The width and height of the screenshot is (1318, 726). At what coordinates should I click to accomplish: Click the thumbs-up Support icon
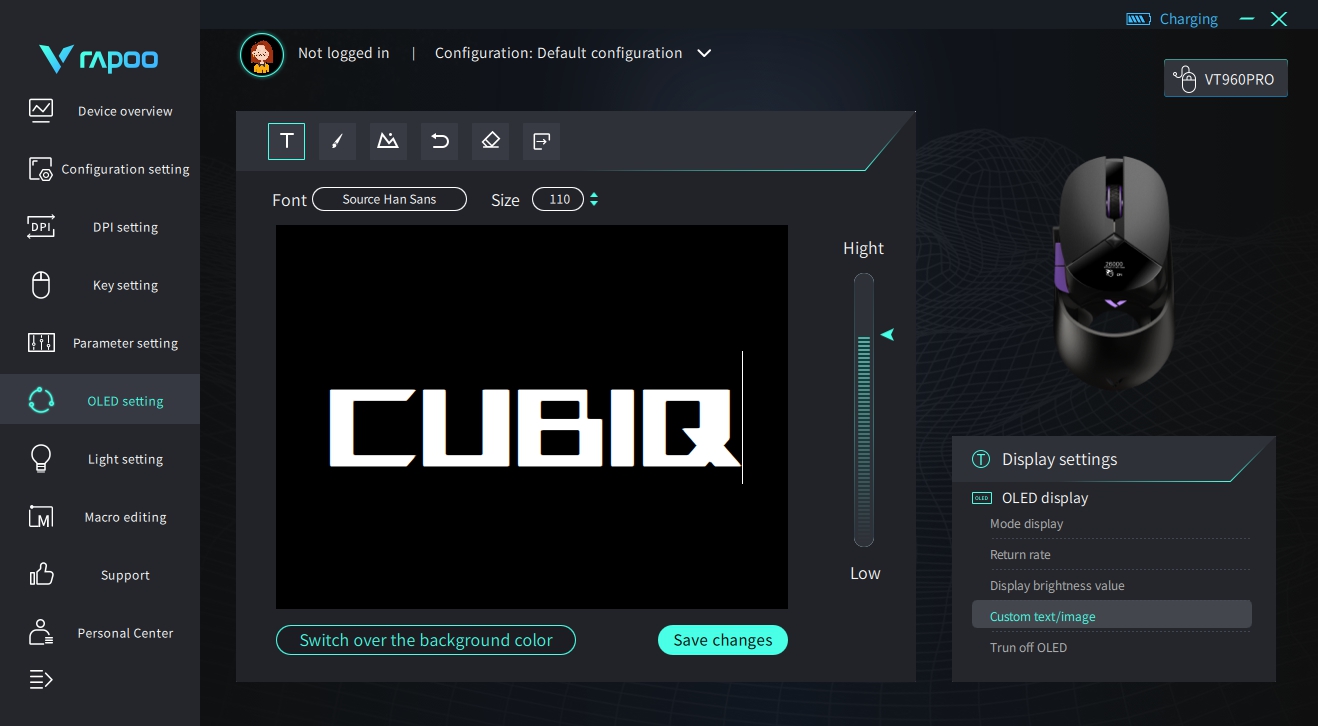point(41,575)
